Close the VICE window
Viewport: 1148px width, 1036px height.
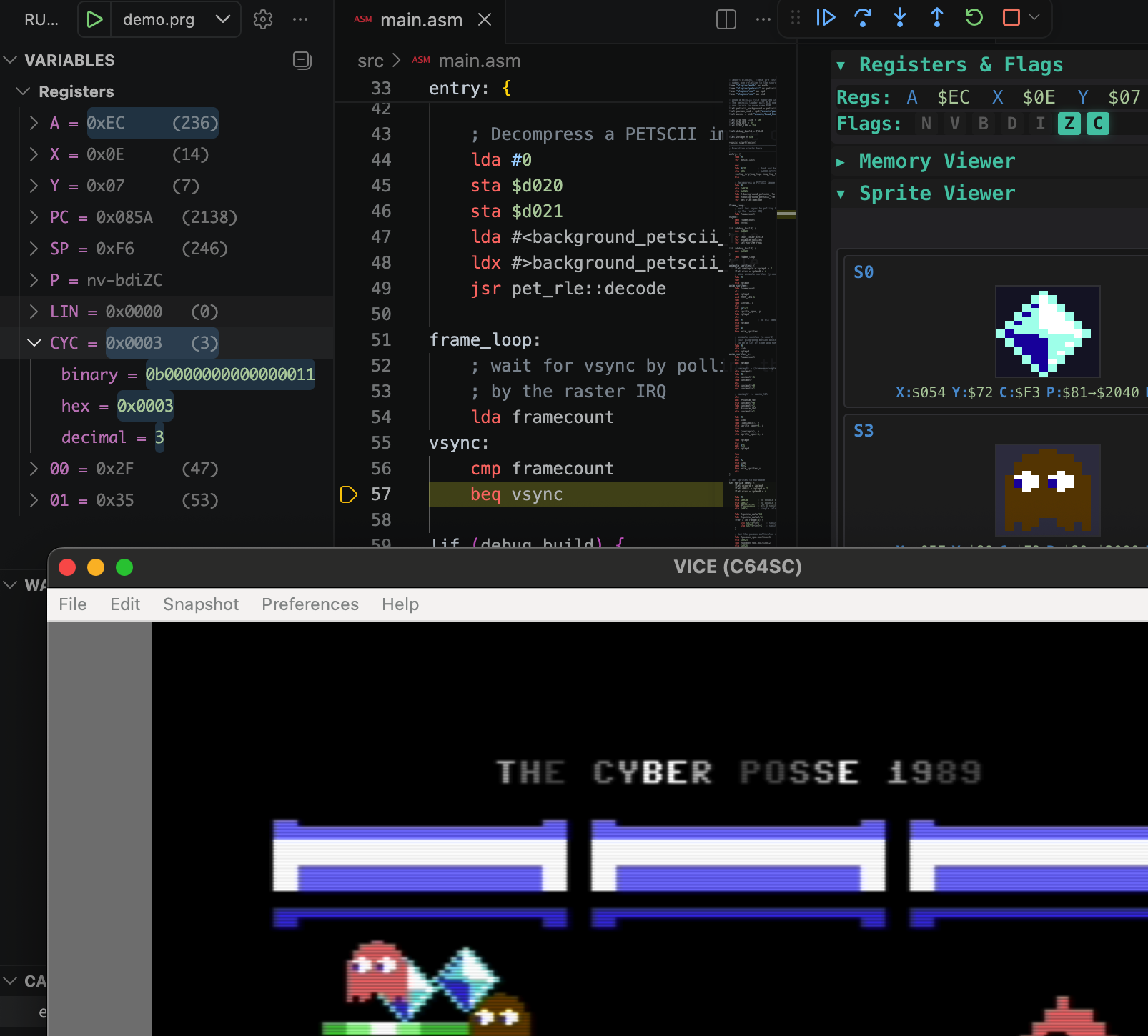67,567
